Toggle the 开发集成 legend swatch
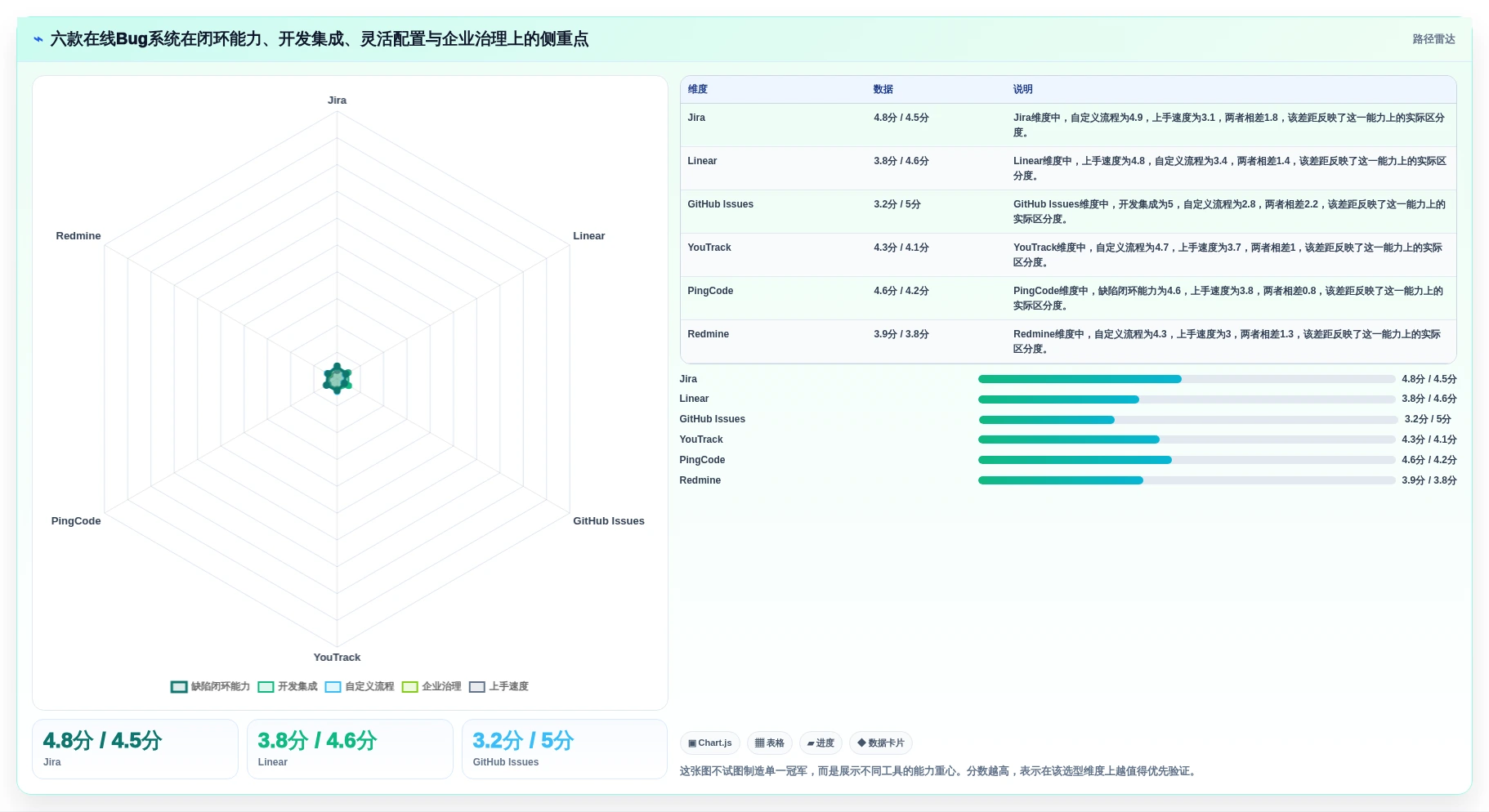Image resolution: width=1489 pixels, height=812 pixels. 266,687
